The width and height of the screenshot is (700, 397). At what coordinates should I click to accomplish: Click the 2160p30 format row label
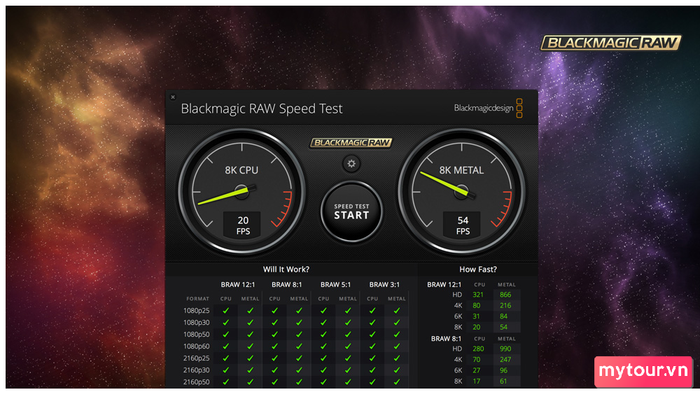196,370
